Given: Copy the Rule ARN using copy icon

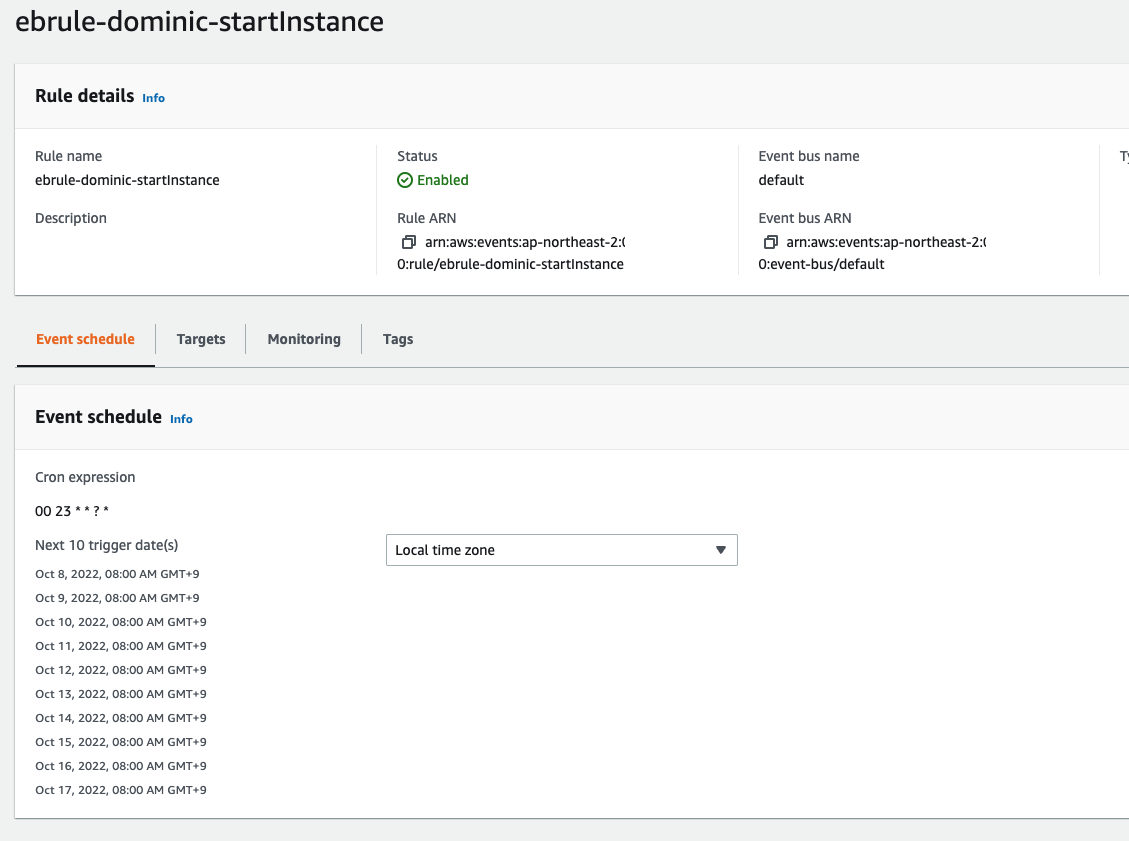Looking at the screenshot, I should tap(408, 242).
